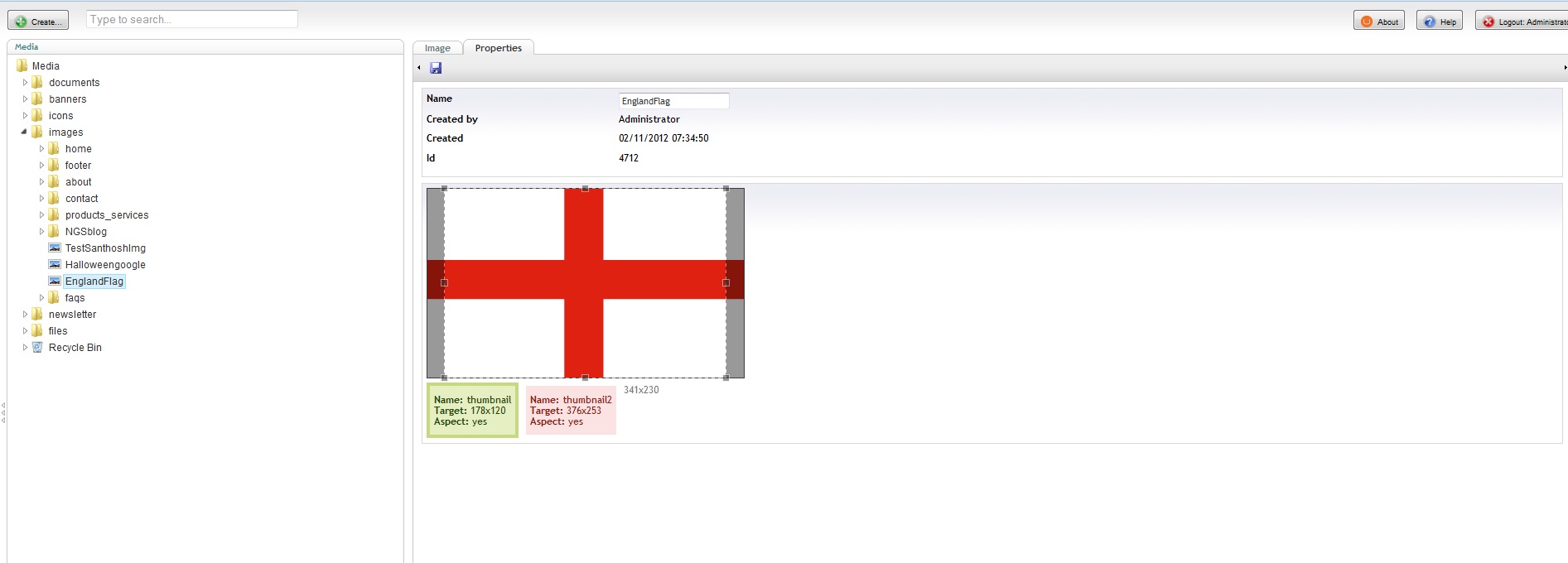Click the crop area's top-center handle
1568x563 pixels.
coord(586,189)
